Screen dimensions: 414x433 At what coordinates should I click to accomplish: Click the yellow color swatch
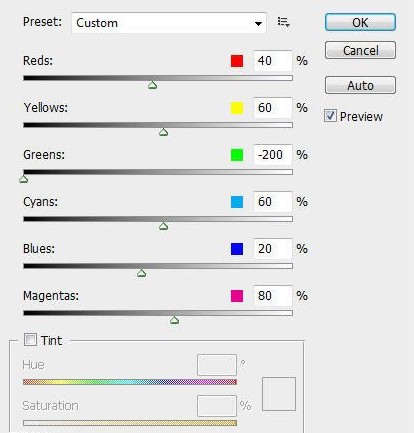[x=237, y=108]
